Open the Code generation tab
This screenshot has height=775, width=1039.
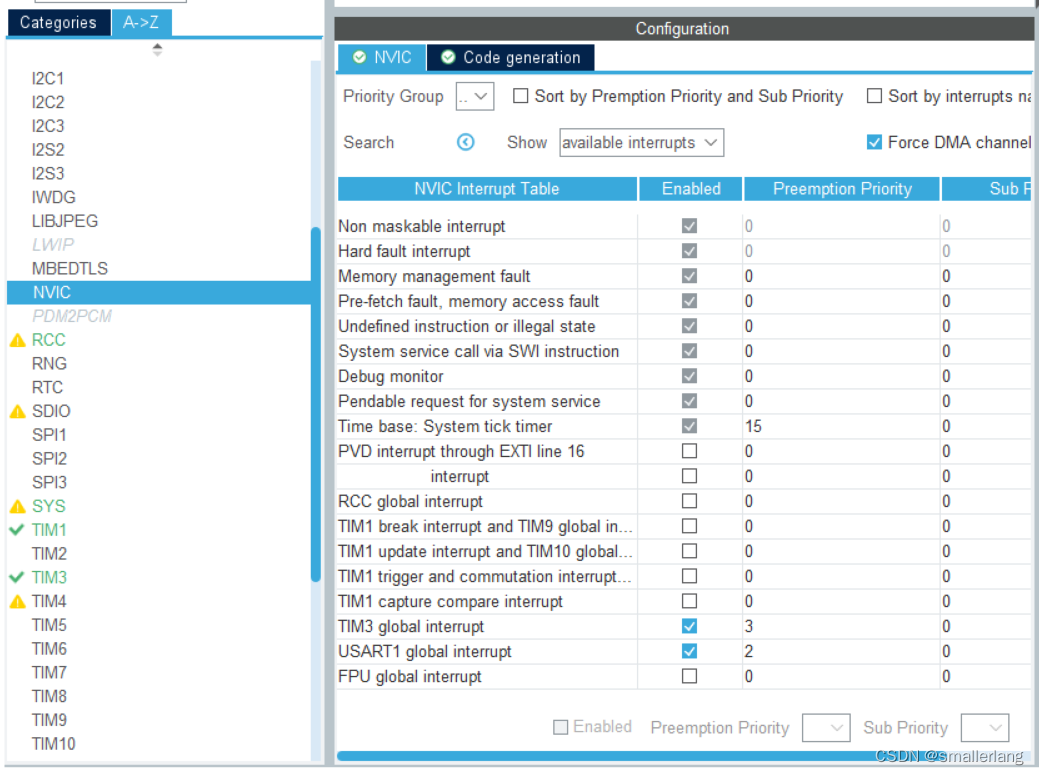(511, 58)
